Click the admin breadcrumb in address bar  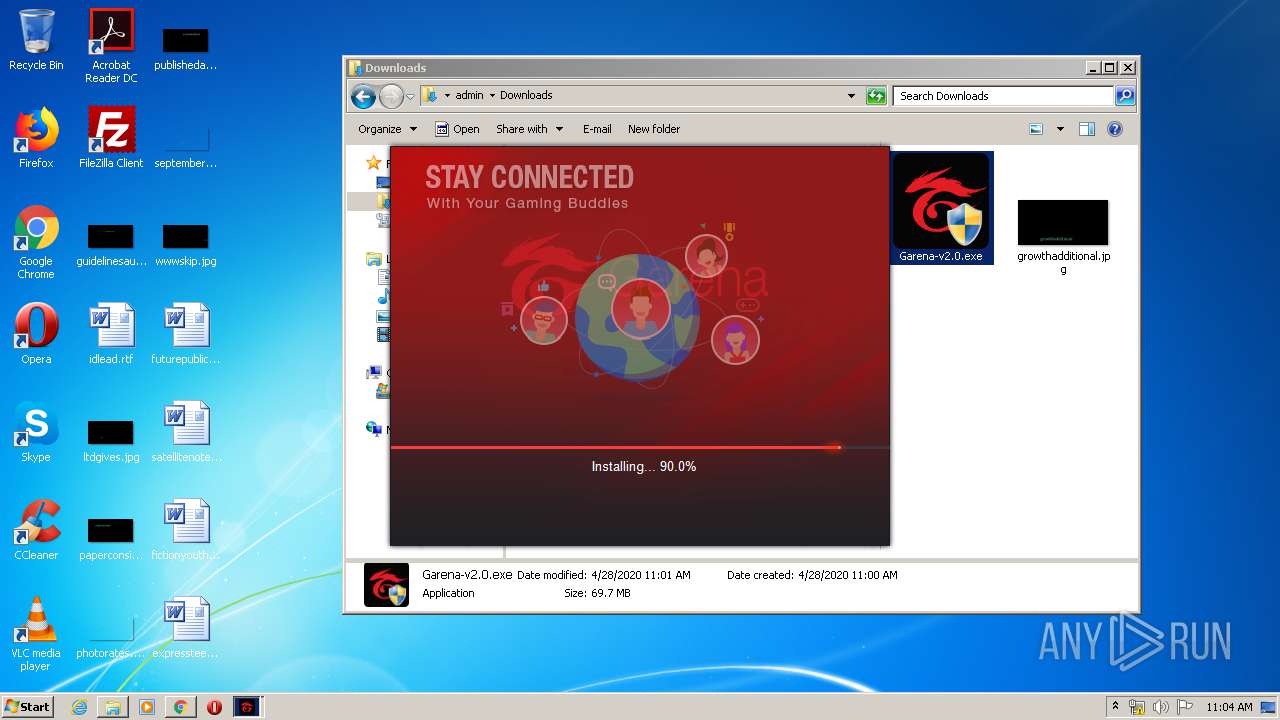tap(469, 96)
